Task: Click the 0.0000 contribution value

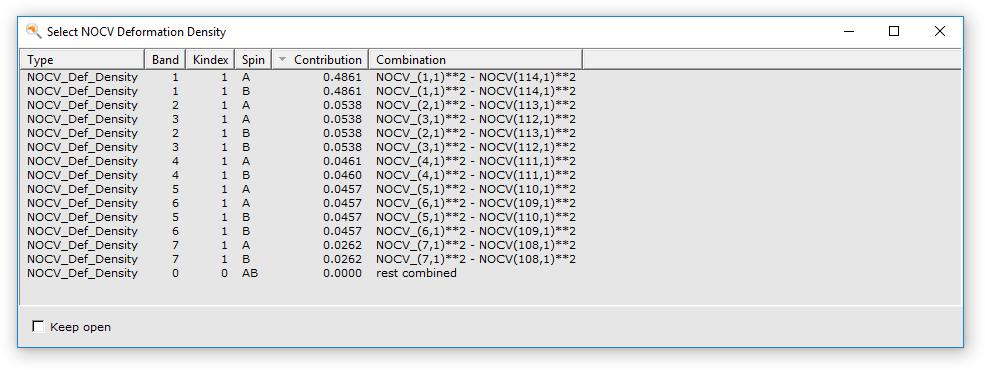Action: 342,273
